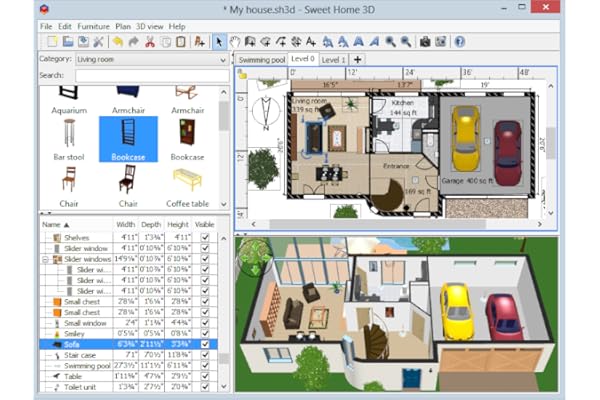600x400 pixels.
Task: Click the Undo arrow in toolbar
Action: point(117,42)
